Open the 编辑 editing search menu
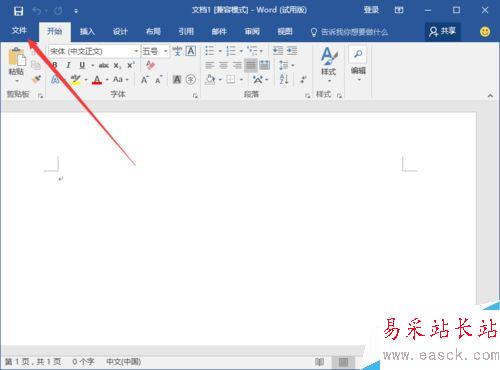 tap(358, 64)
